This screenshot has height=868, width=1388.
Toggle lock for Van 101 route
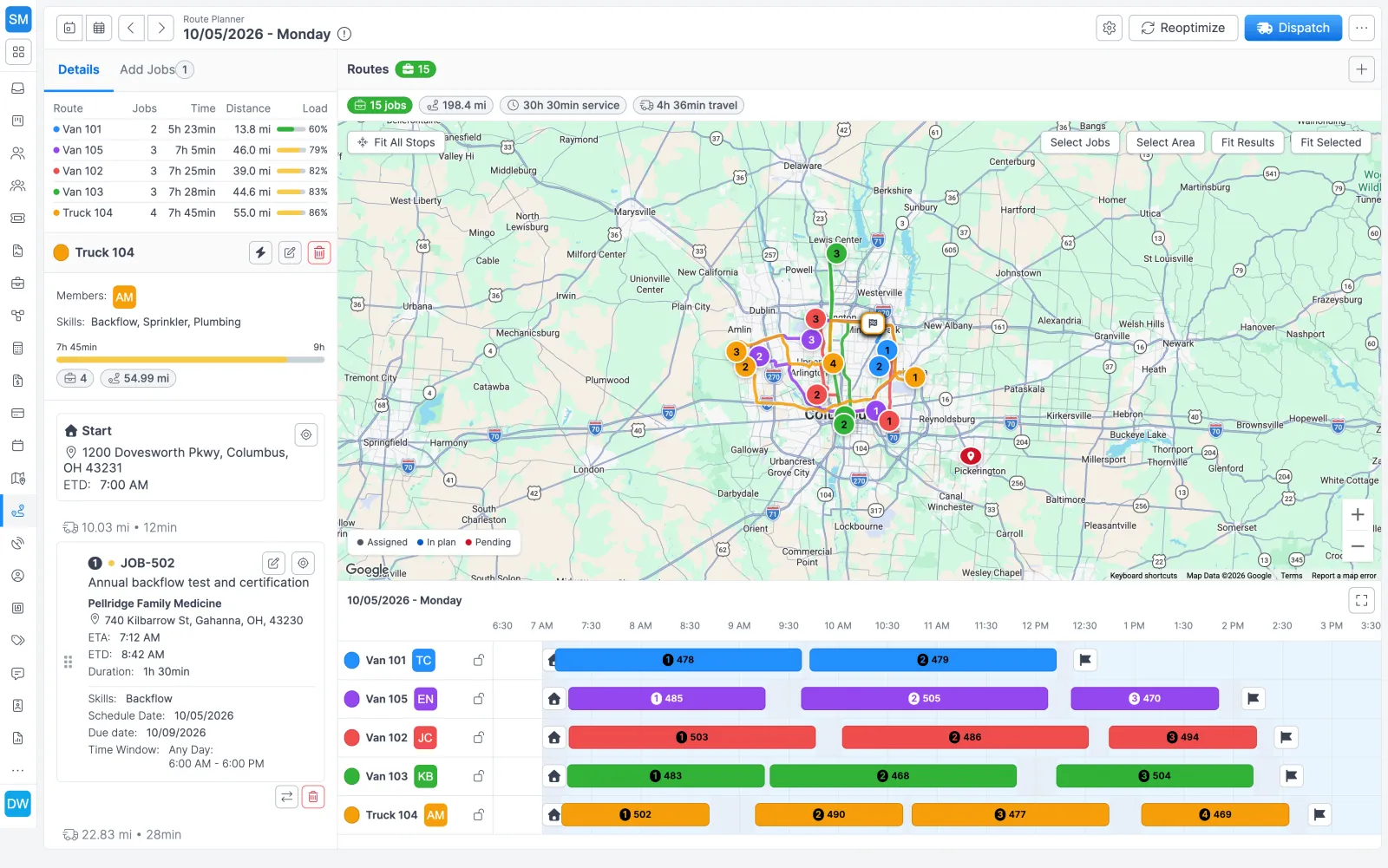pos(478,660)
